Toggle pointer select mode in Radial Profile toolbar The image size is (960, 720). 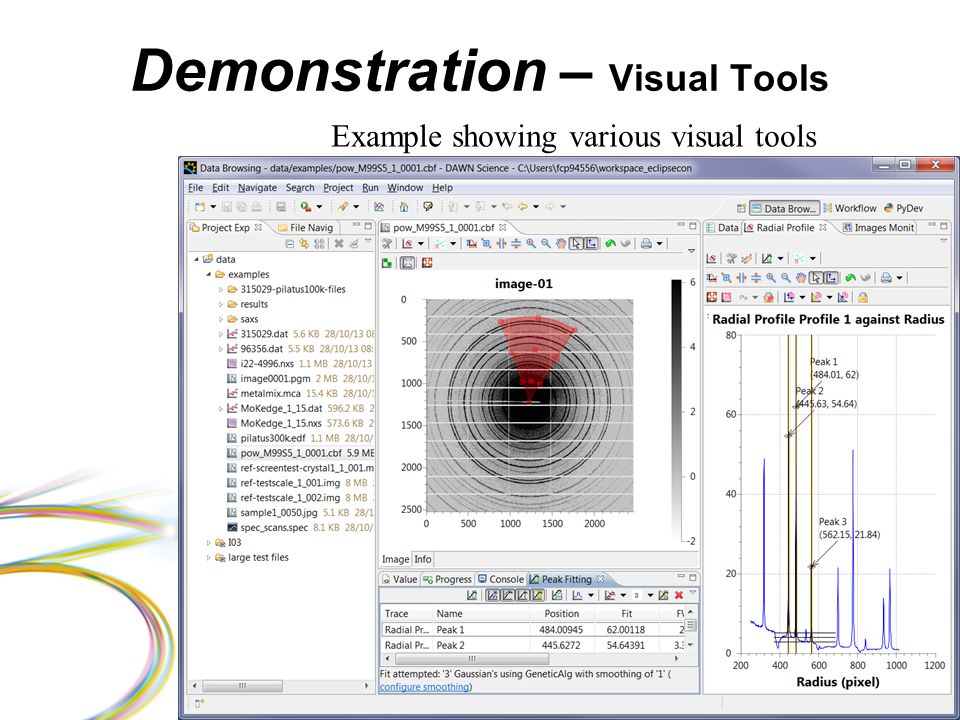coord(816,278)
